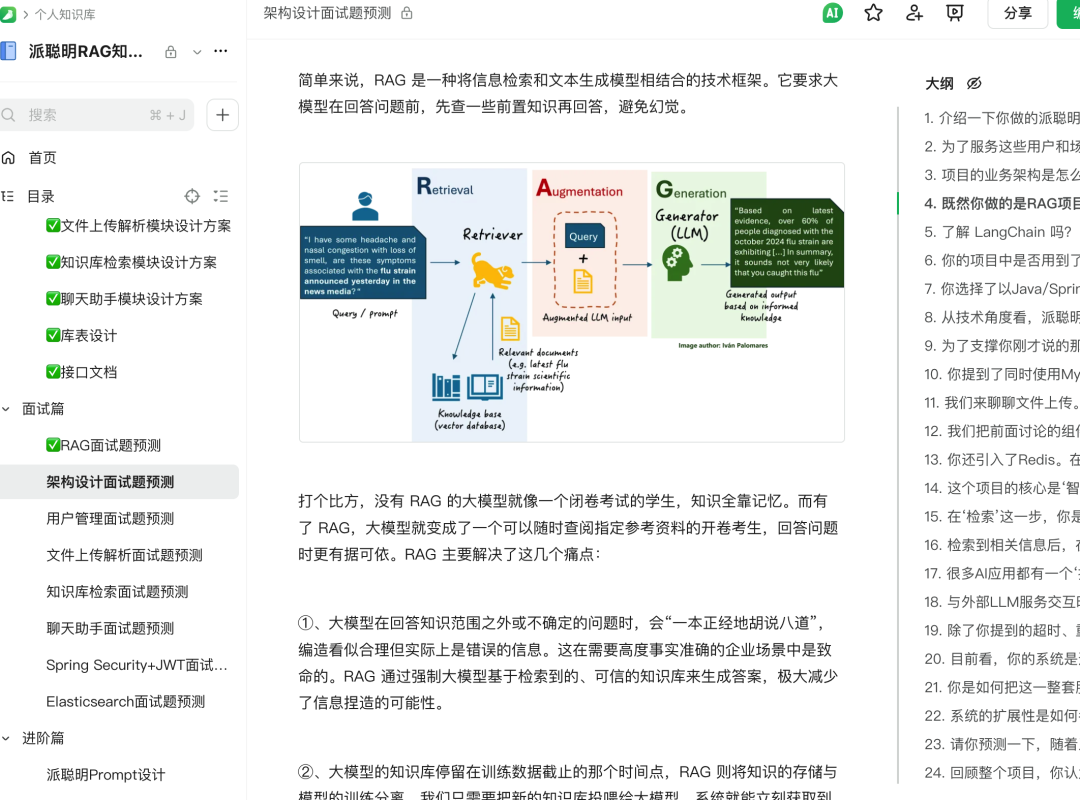The height and width of the screenshot is (800, 1080).
Task: Open 聊天助手模块设计方案 document
Action: [124, 299]
